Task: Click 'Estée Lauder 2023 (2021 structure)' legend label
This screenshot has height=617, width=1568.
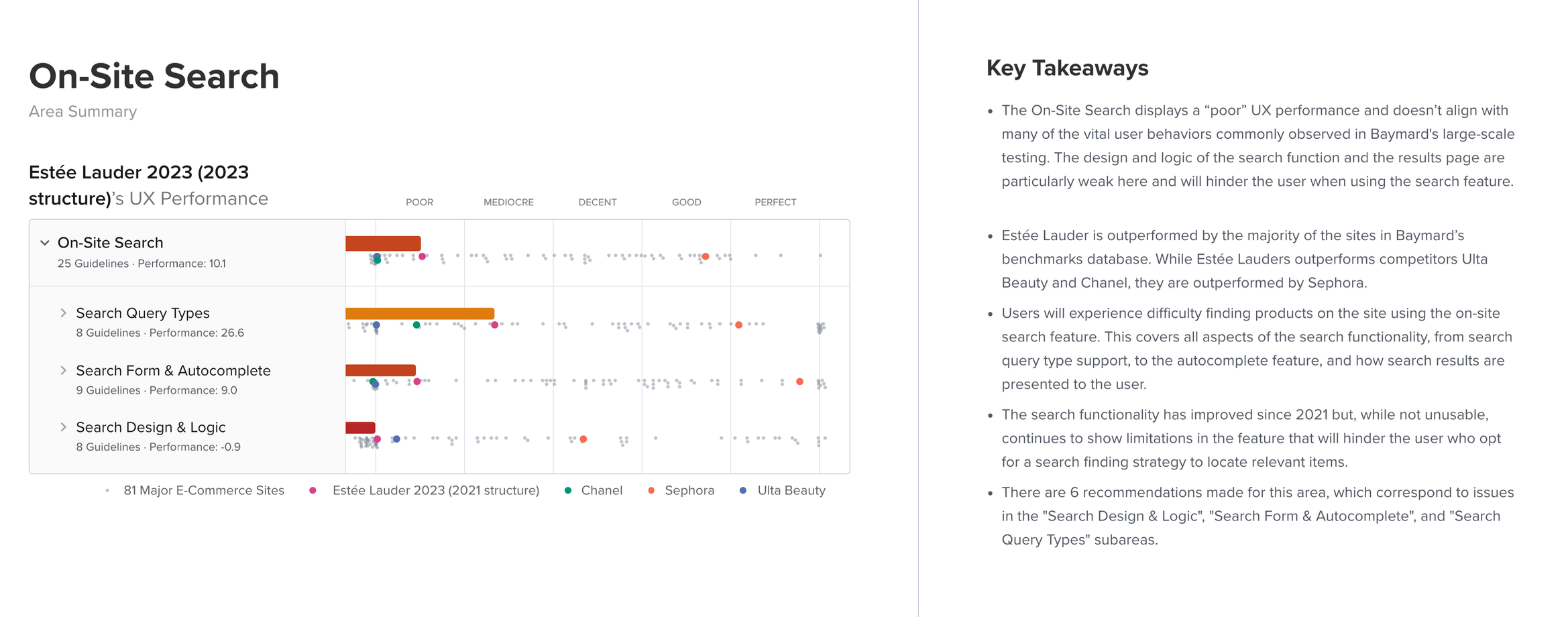Action: [x=436, y=491]
